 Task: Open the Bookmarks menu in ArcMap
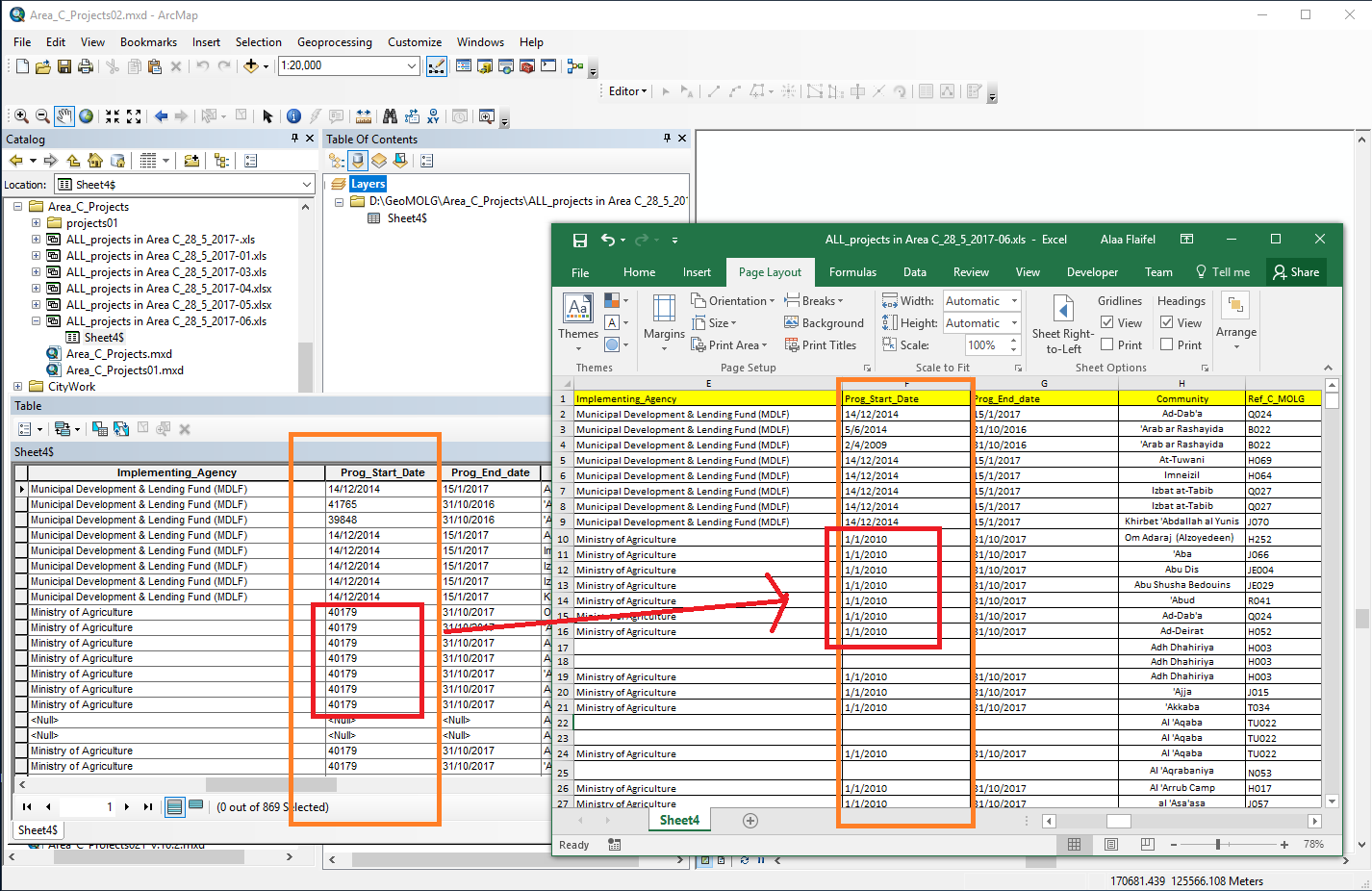[148, 42]
